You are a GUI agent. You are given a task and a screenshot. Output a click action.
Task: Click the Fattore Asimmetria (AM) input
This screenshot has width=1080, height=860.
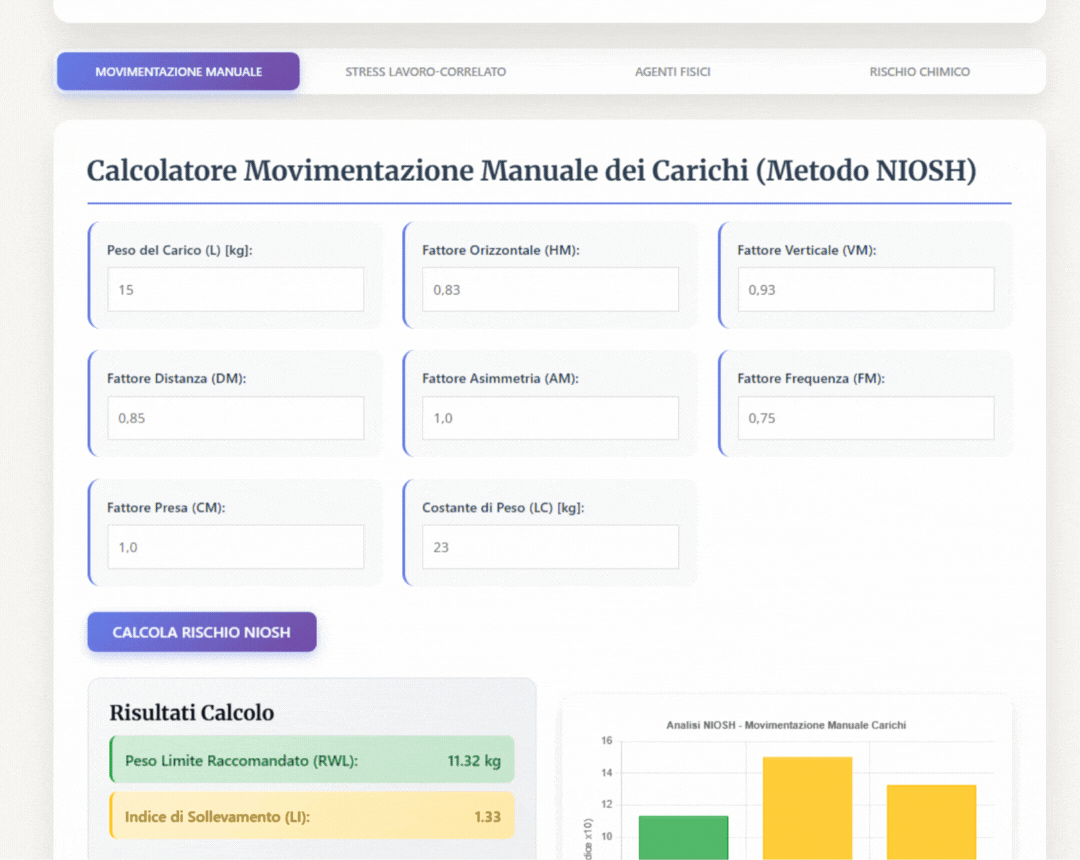550,418
